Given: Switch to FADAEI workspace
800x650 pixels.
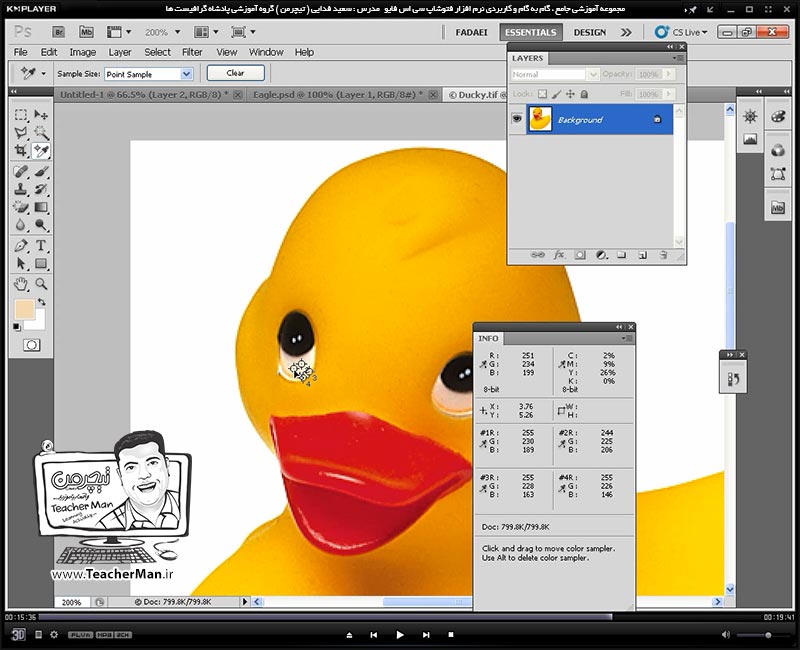Looking at the screenshot, I should click(x=471, y=32).
